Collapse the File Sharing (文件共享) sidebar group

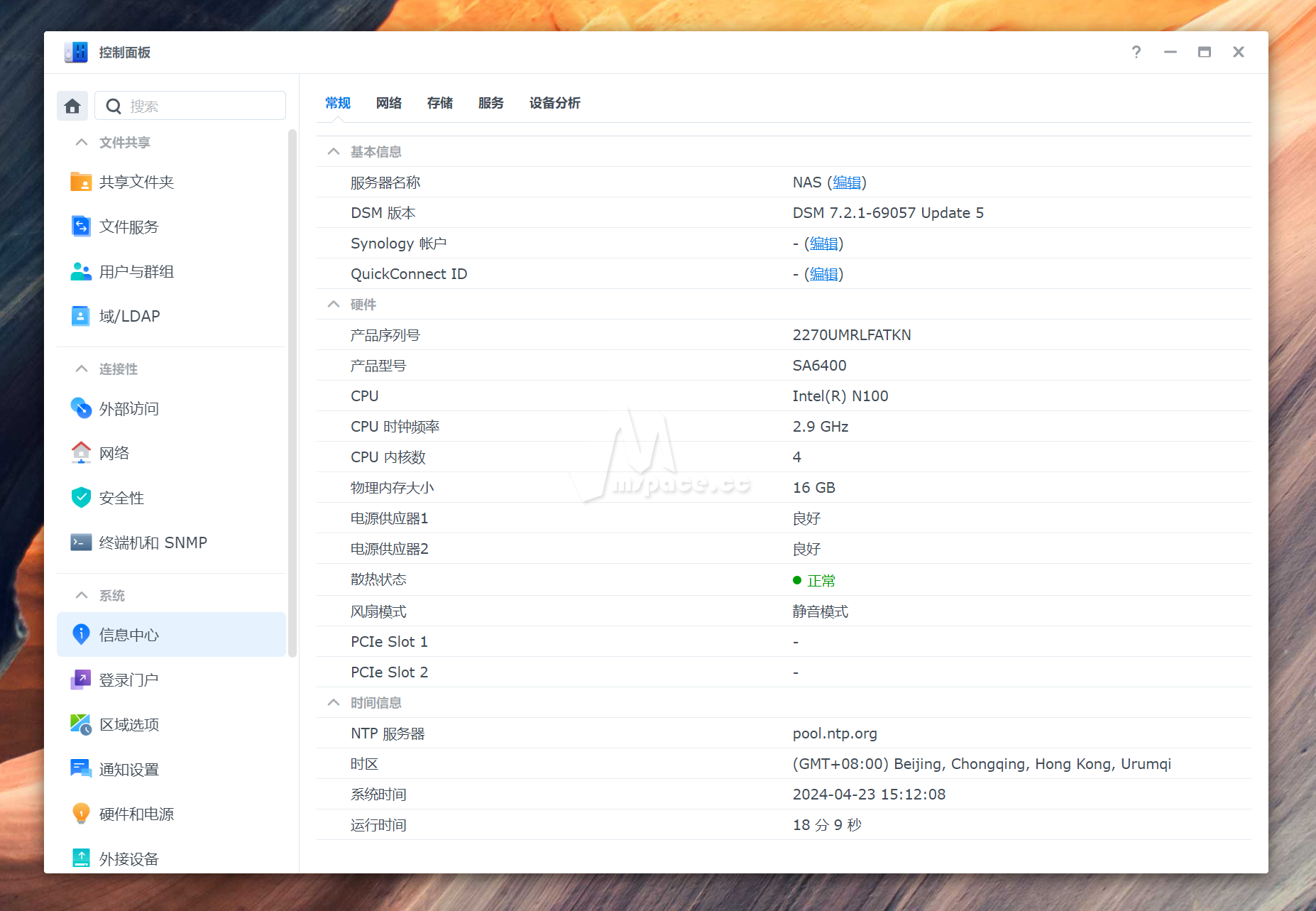(82, 143)
